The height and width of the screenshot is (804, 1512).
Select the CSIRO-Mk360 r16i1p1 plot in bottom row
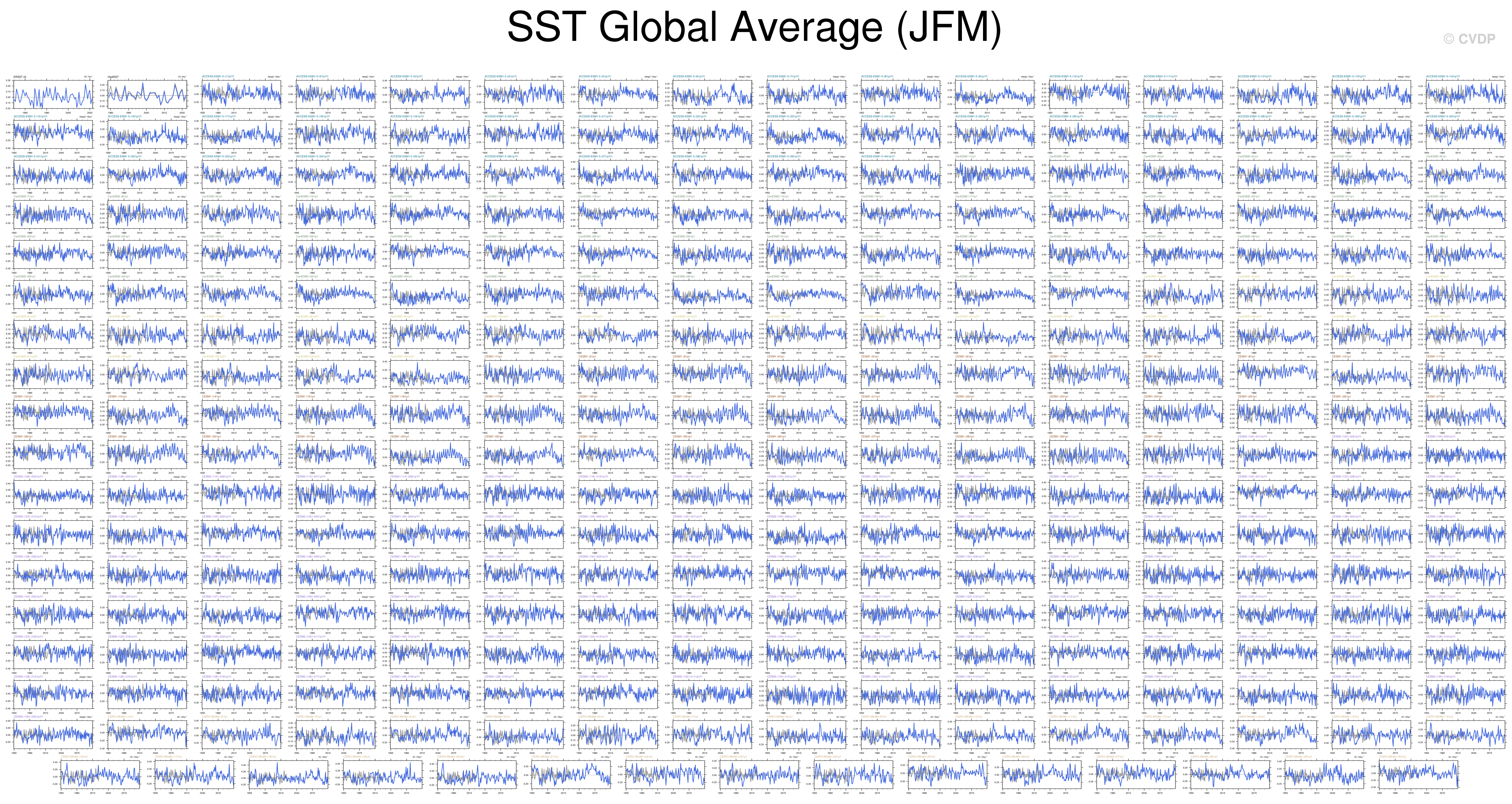point(100,775)
